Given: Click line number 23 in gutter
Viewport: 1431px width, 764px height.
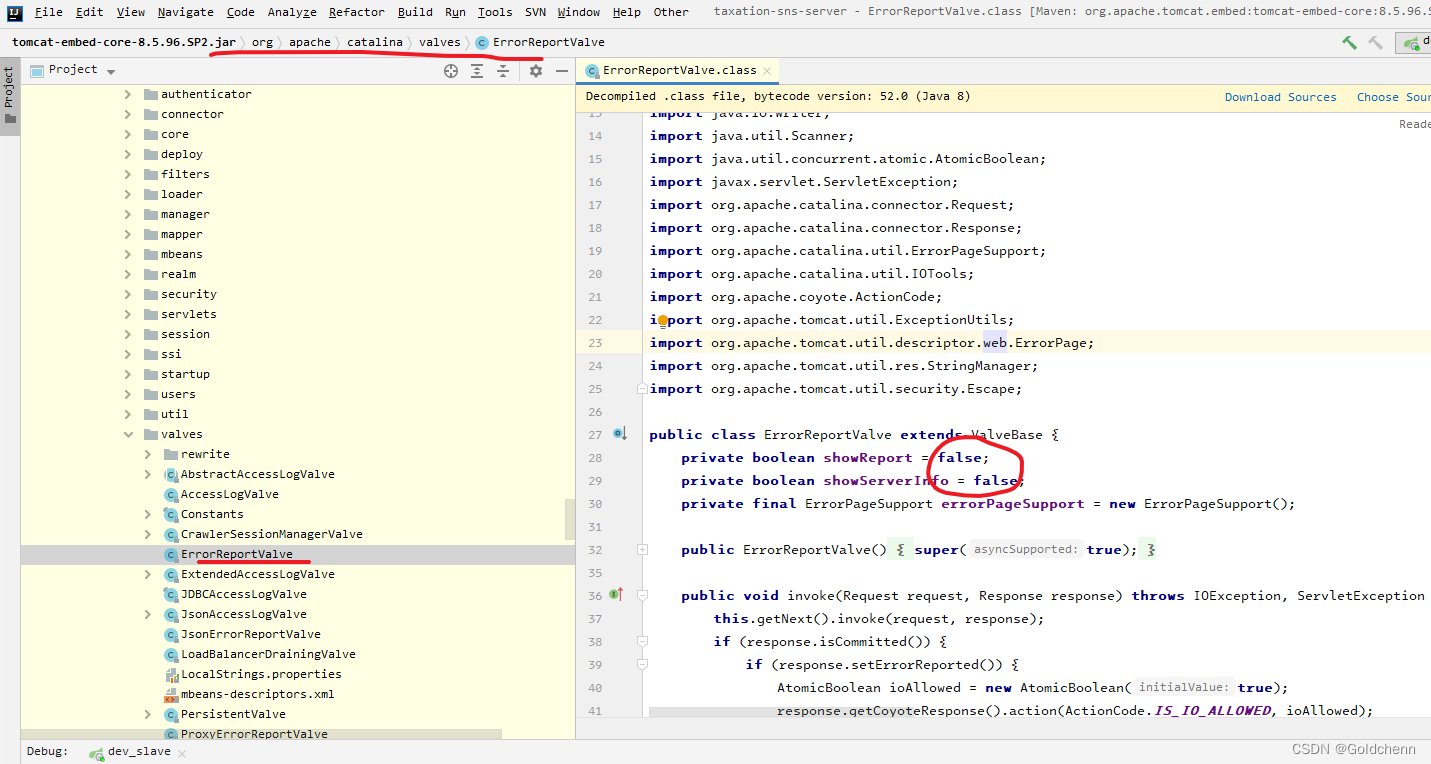Looking at the screenshot, I should tap(594, 343).
